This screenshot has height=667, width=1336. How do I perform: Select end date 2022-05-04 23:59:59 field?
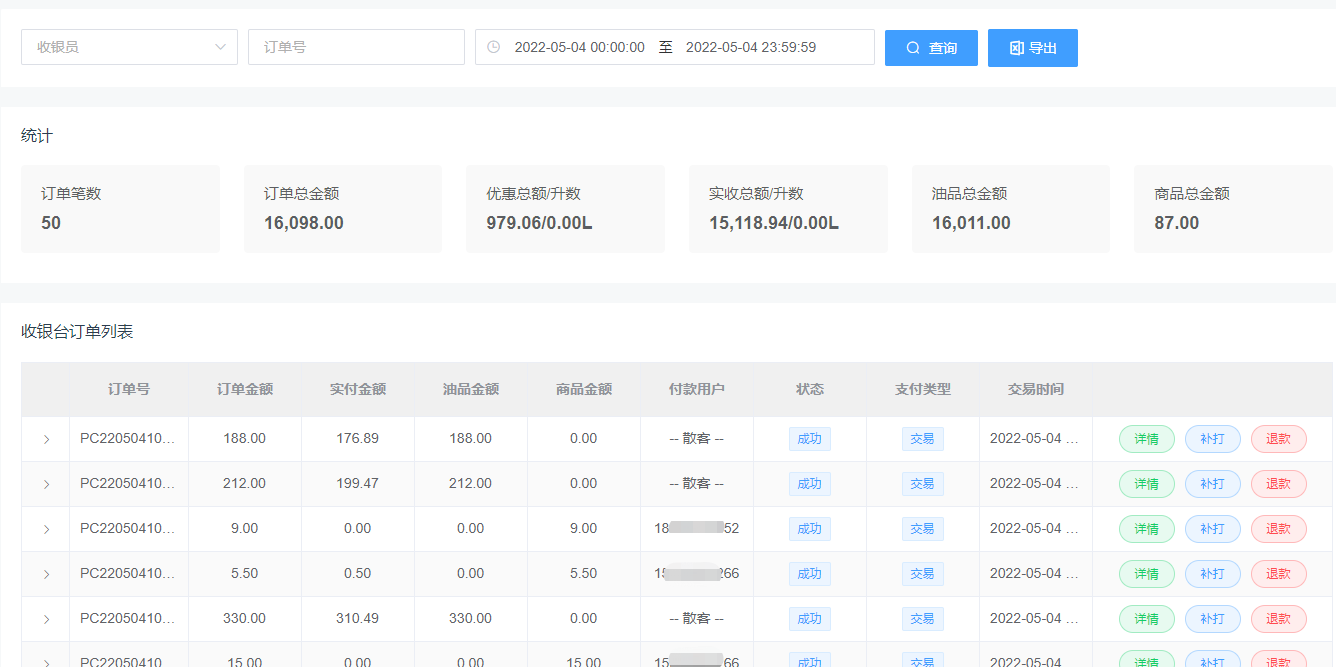751,47
